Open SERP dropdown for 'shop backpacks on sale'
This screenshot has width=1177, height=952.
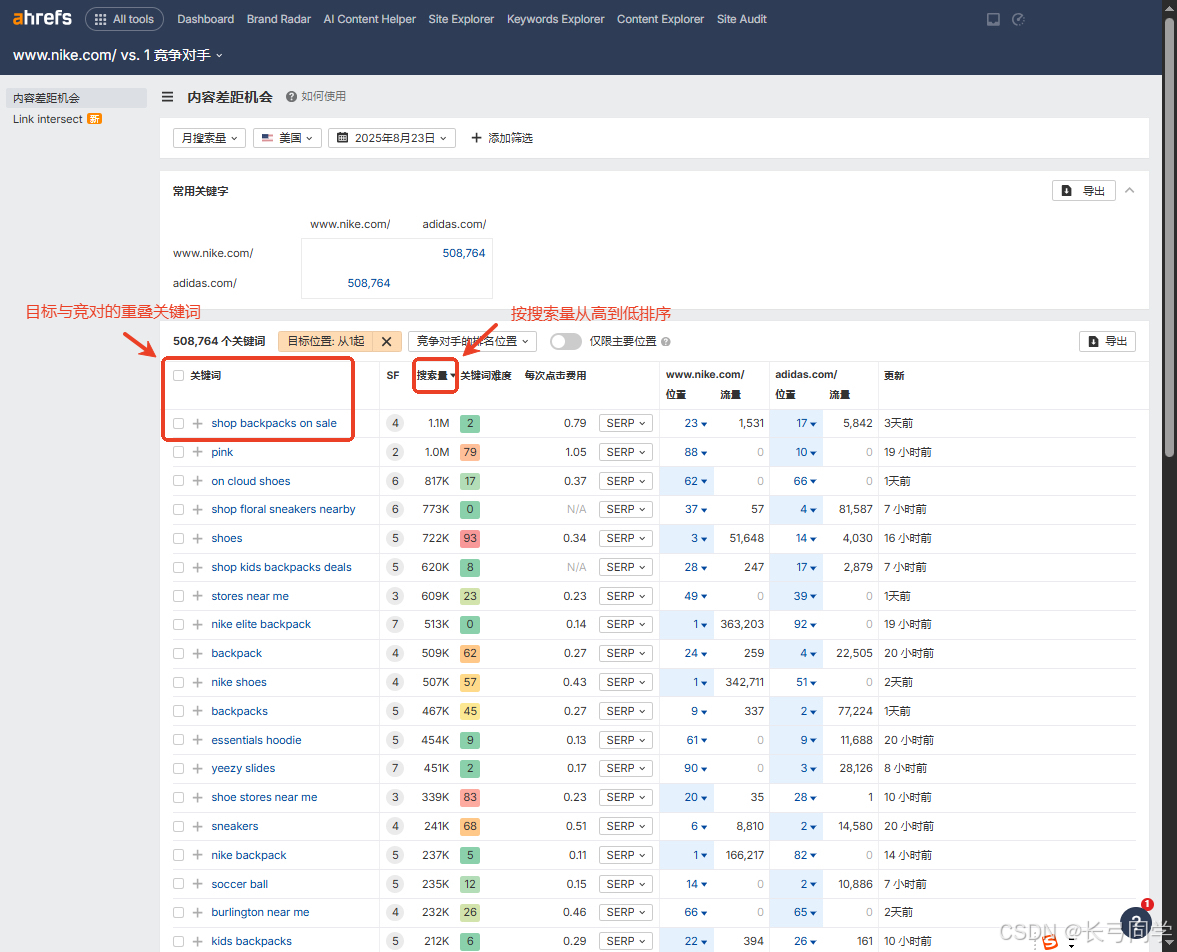point(625,423)
